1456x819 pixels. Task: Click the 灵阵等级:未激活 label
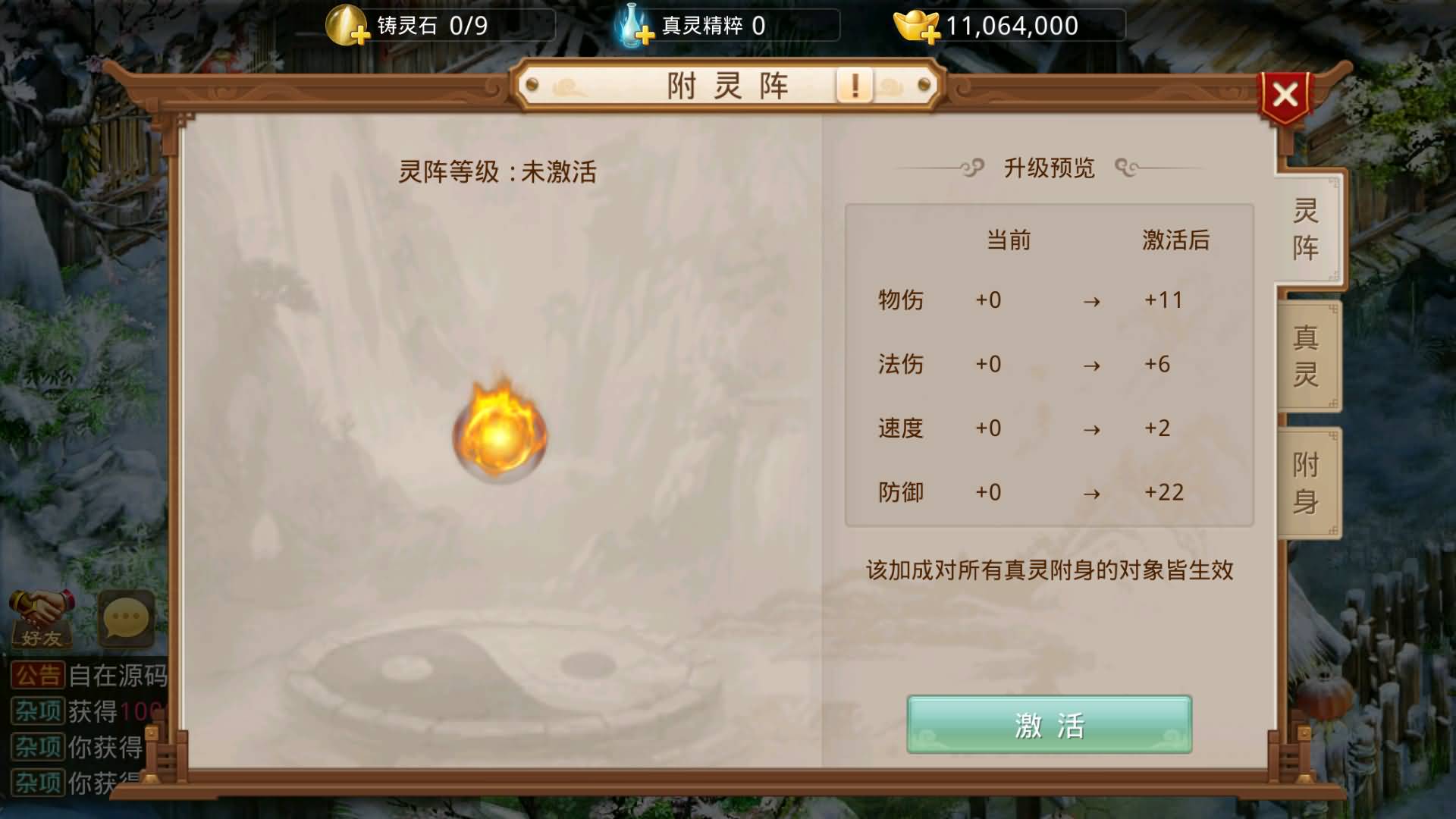(497, 172)
